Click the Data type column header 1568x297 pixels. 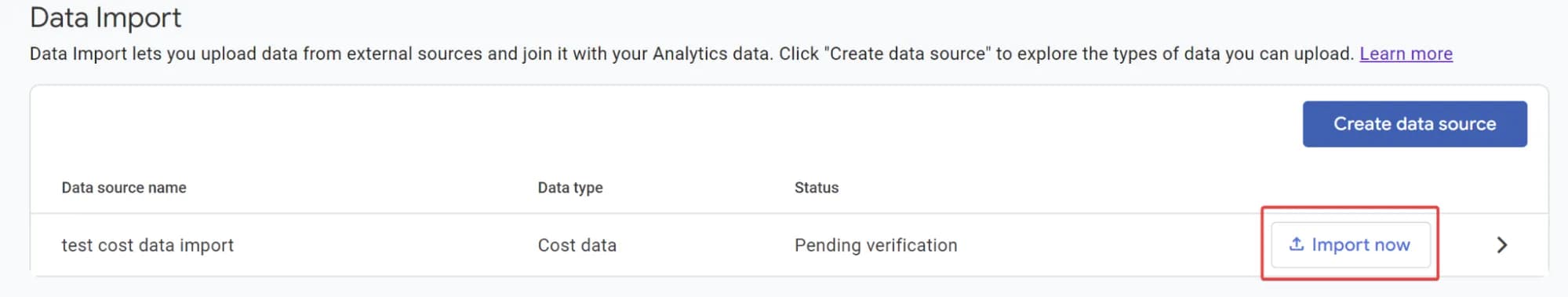pyautogui.click(x=570, y=188)
